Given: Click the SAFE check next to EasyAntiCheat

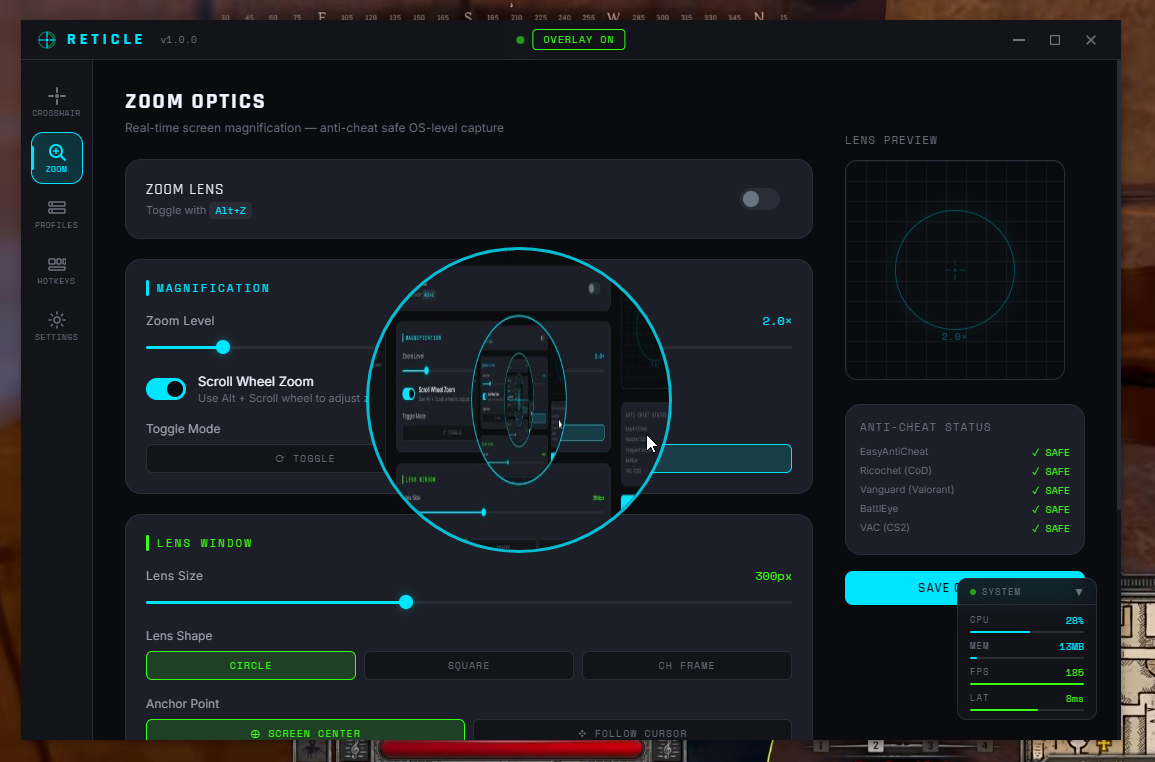Looking at the screenshot, I should (1051, 452).
